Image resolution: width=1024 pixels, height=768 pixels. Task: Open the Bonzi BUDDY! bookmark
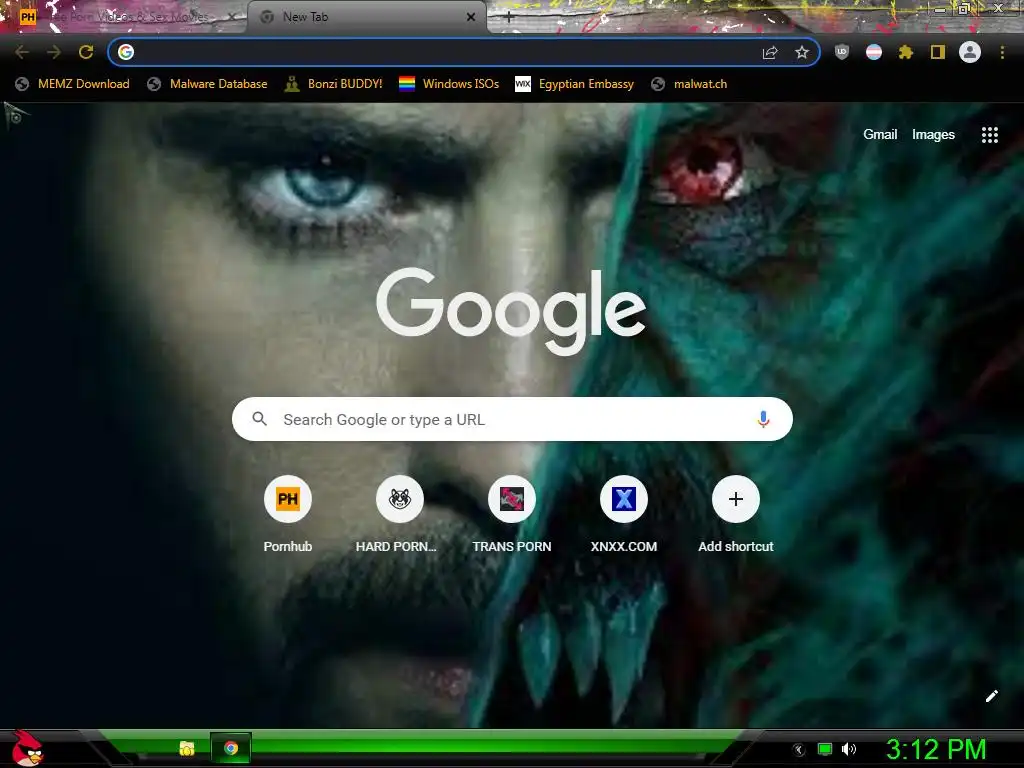coord(334,84)
